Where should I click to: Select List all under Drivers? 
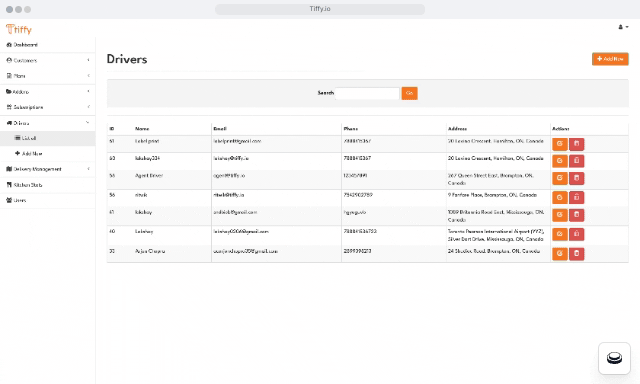(47, 138)
